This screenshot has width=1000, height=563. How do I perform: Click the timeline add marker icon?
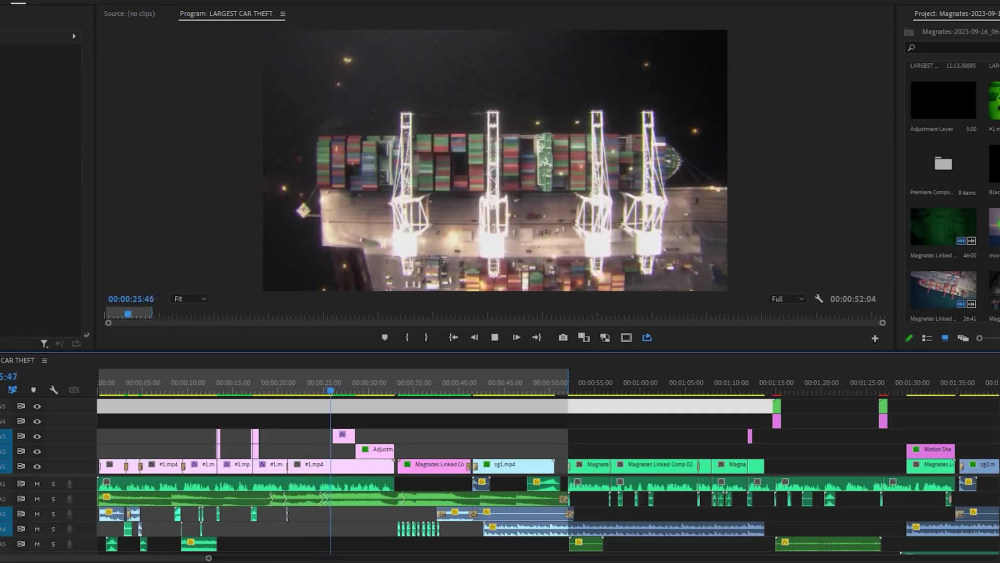pyautogui.click(x=33, y=390)
